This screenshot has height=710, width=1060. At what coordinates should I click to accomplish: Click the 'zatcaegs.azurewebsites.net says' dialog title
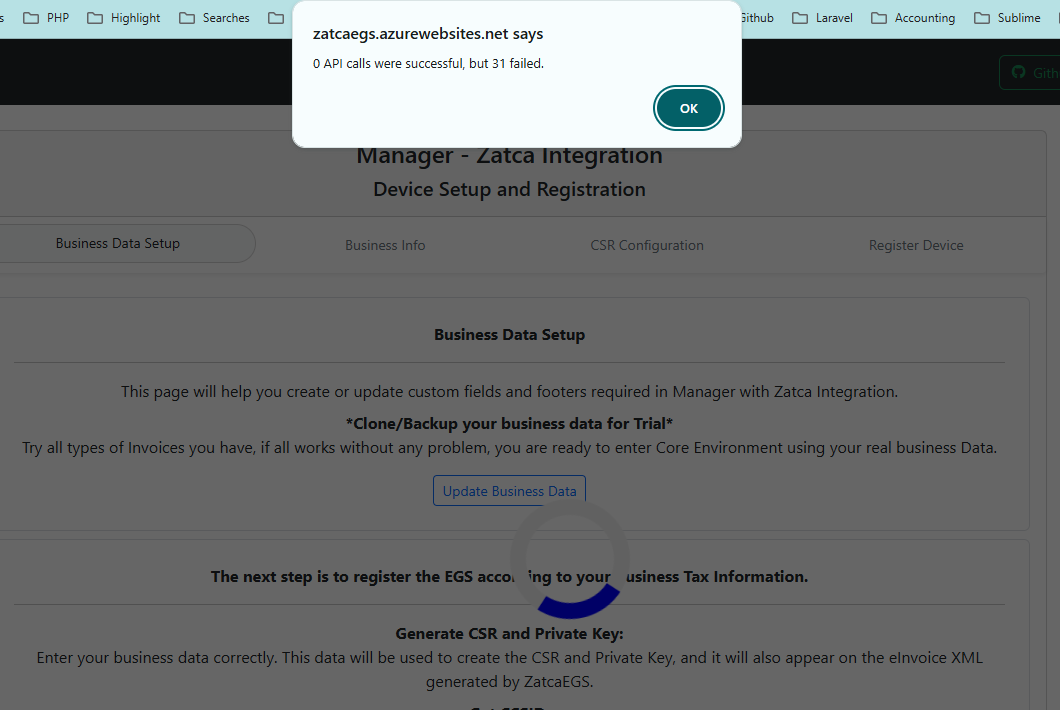pos(428,34)
